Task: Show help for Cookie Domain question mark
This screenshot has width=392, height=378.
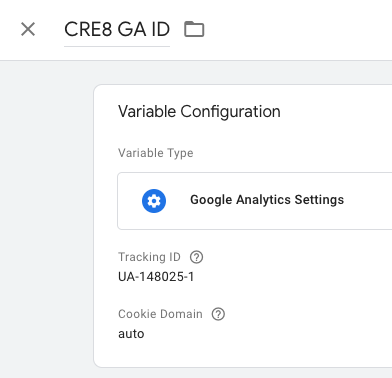Action: point(218,314)
